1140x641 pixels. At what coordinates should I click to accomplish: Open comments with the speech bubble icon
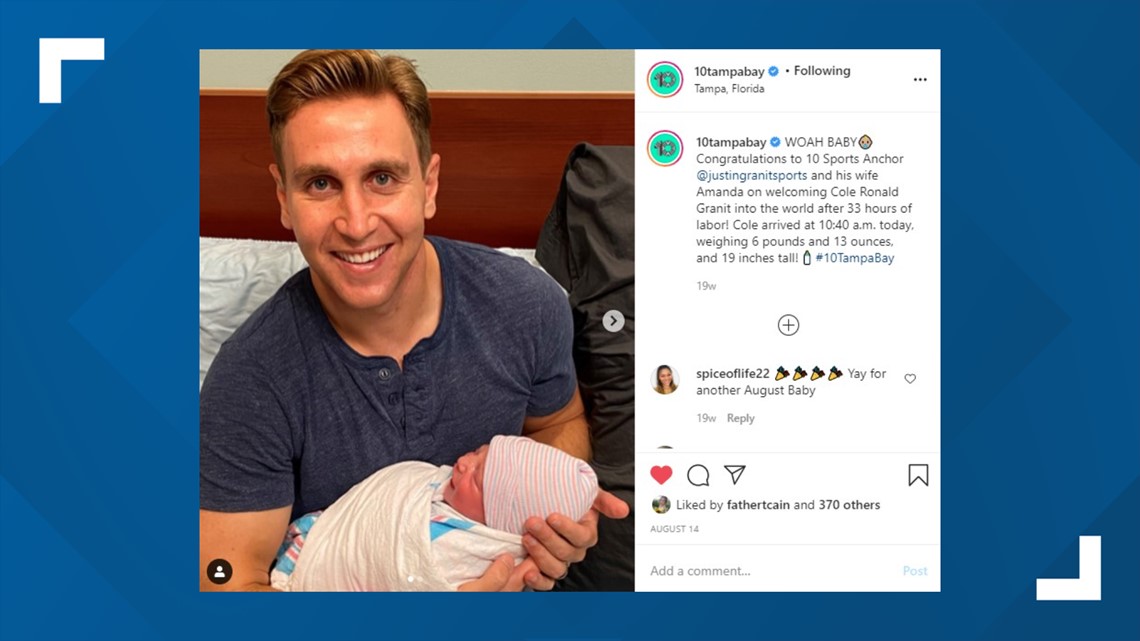point(698,475)
